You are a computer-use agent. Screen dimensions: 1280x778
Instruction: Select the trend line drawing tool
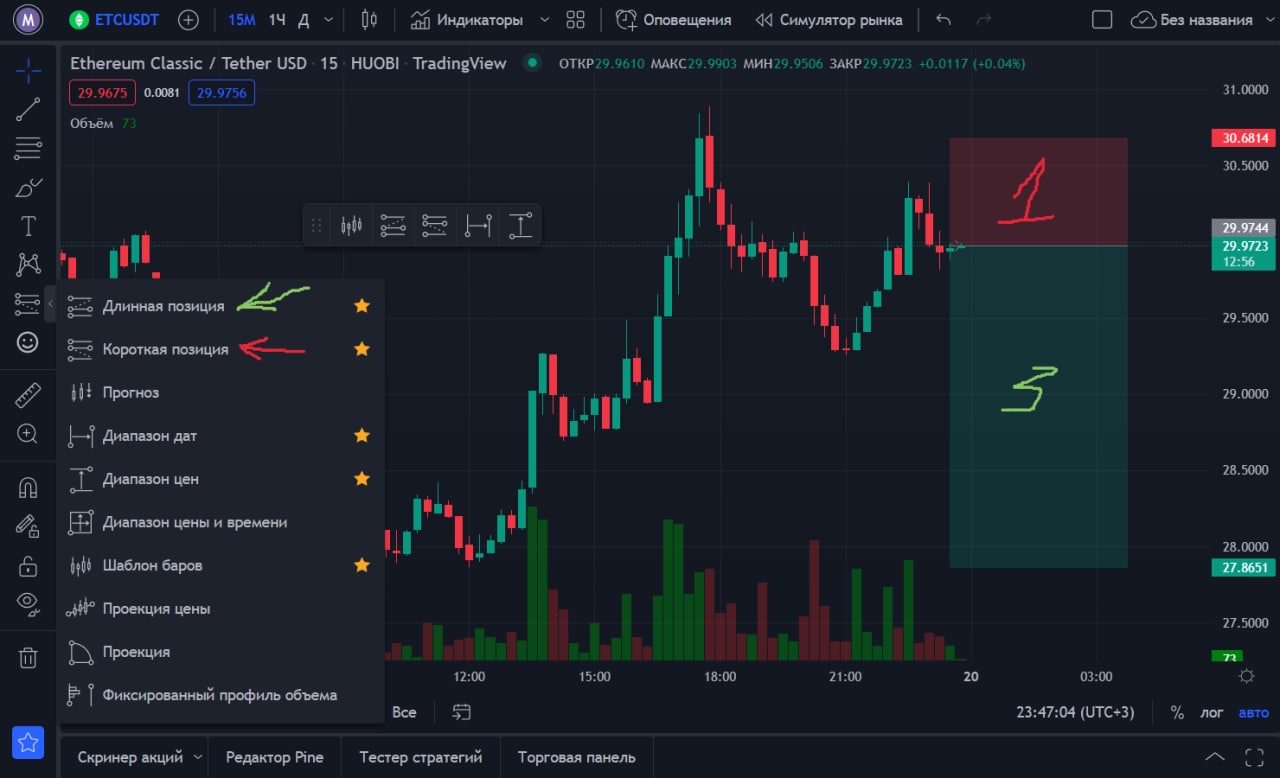(28, 109)
